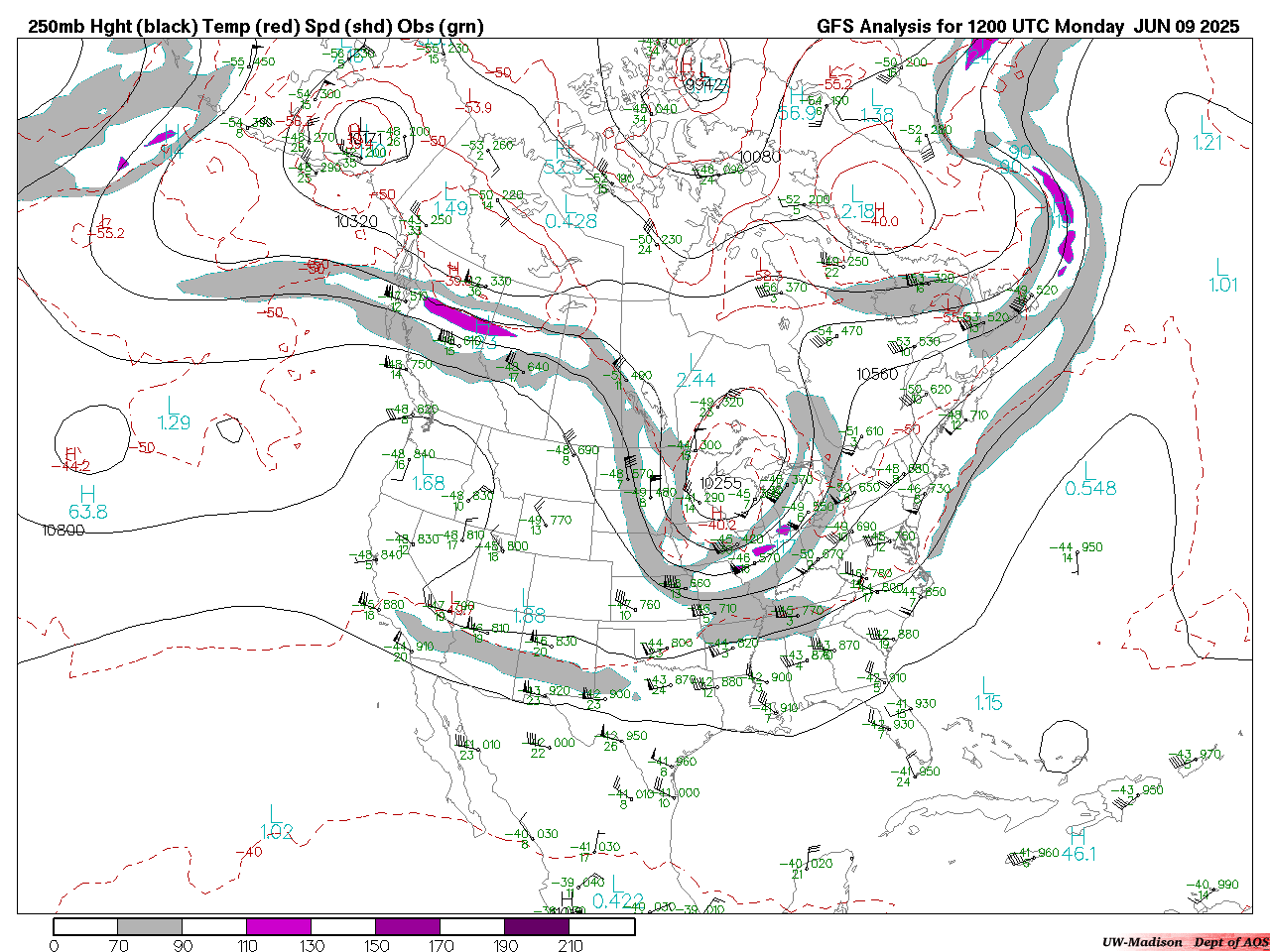Click the red "-53.9" temperature label

(x=474, y=108)
